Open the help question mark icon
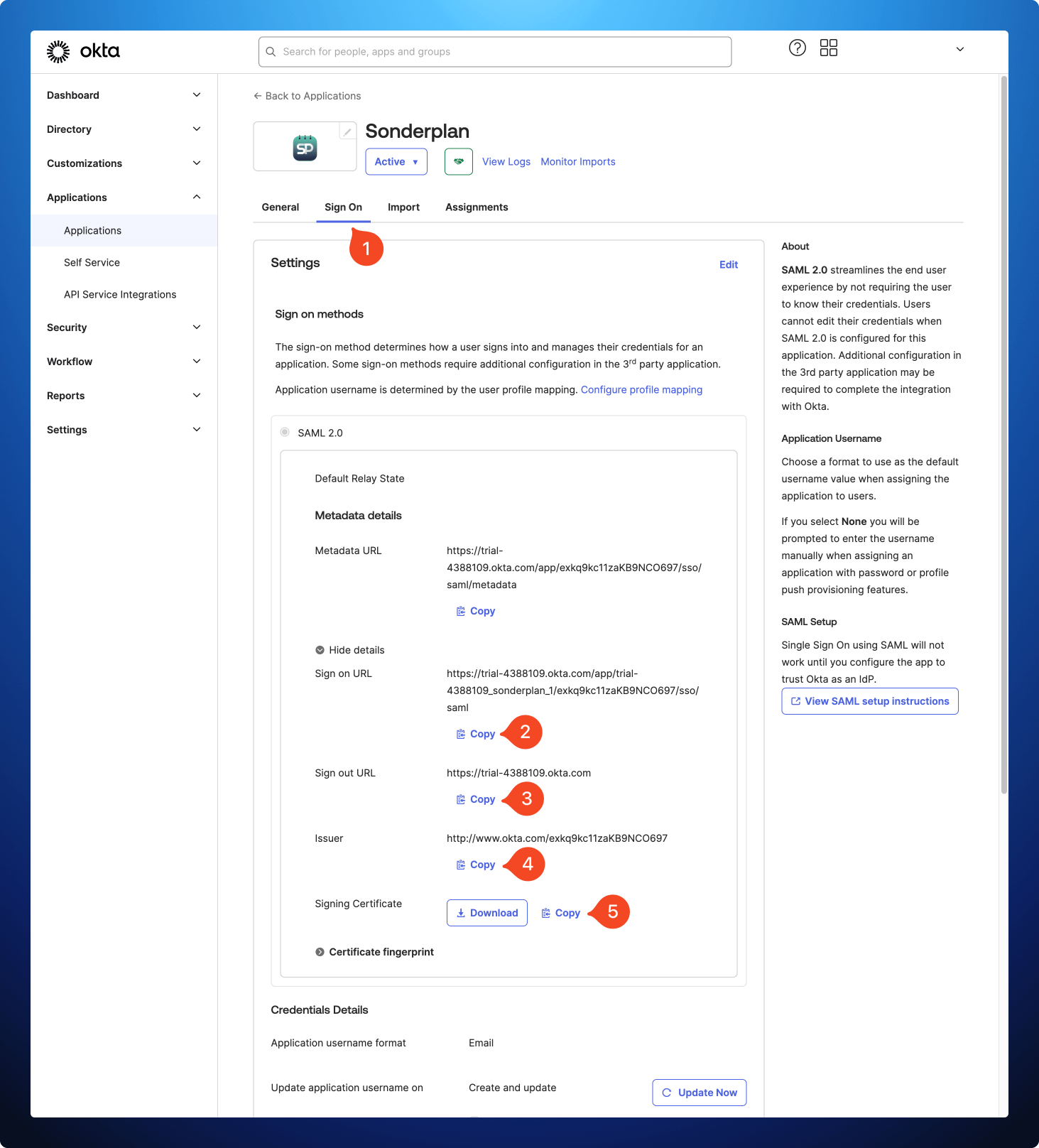This screenshot has height=1148, width=1039. [798, 48]
